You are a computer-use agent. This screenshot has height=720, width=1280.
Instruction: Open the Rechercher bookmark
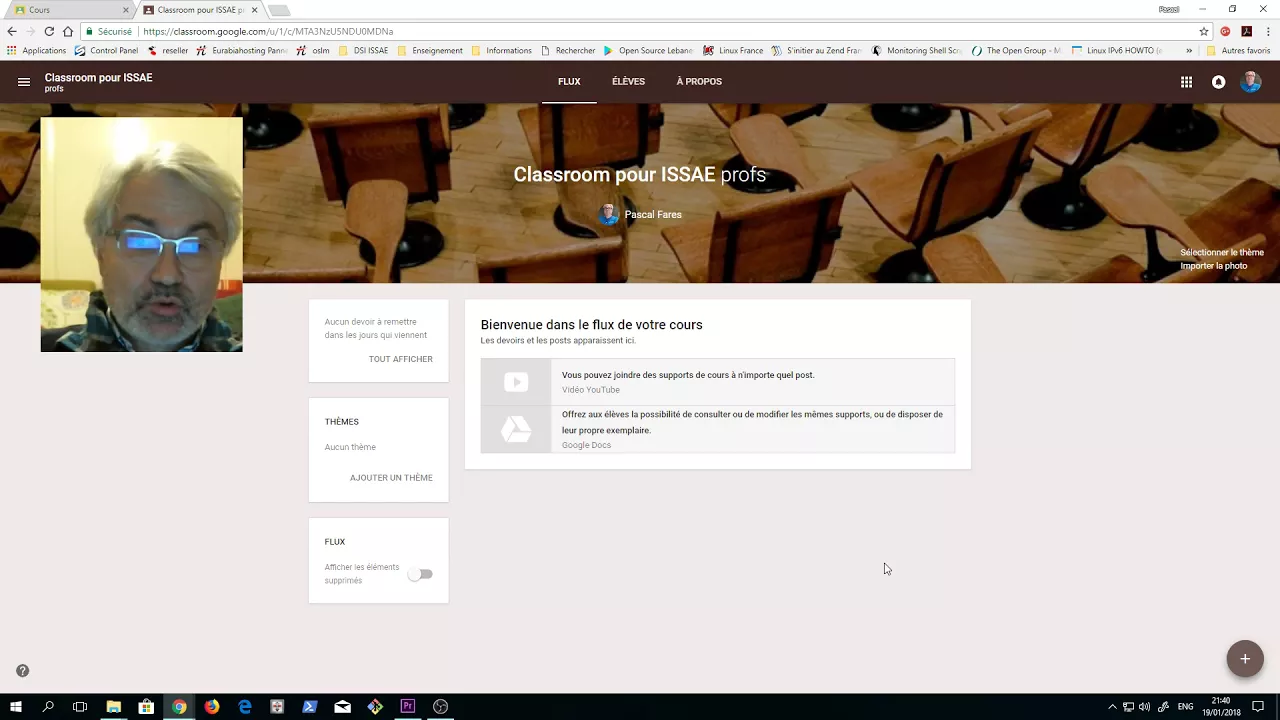pos(567,50)
